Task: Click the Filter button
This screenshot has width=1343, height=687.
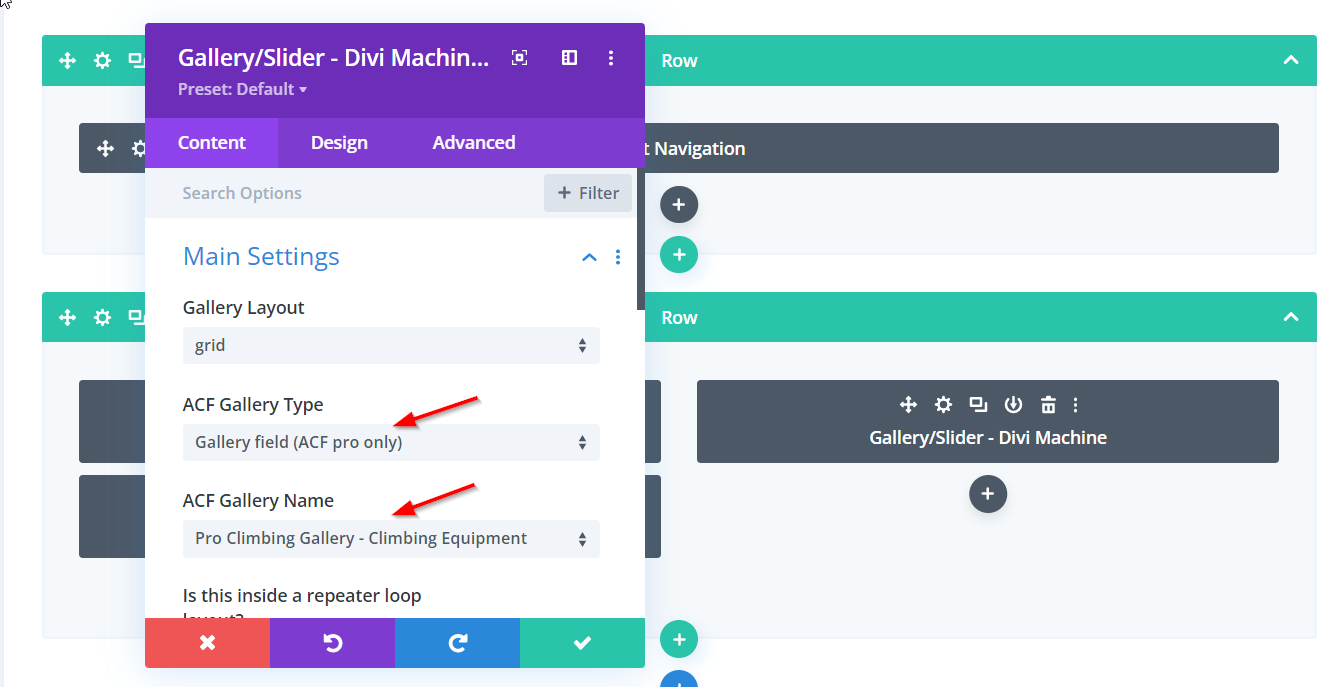Action: [588, 193]
